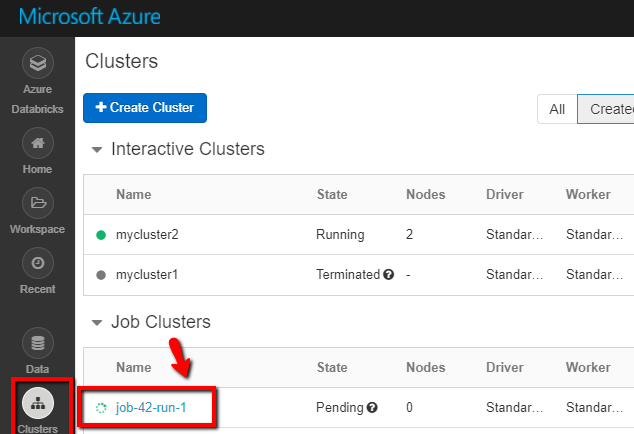634x434 pixels.
Task: Open the Workspace folder icon
Action: pos(37,203)
